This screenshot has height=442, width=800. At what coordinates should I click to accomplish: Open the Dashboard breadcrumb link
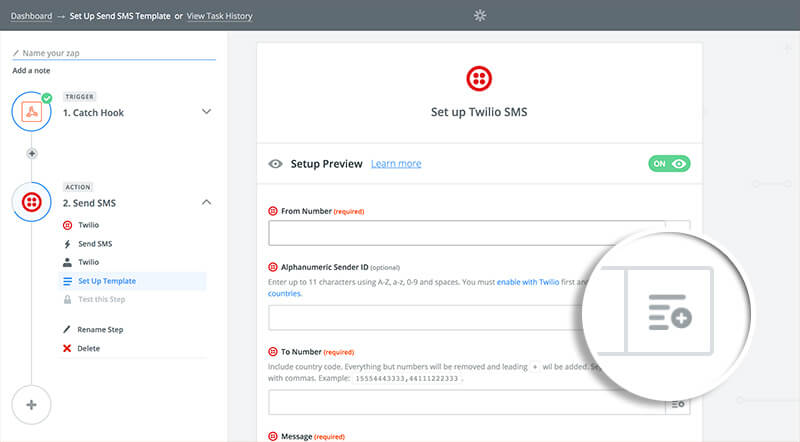[31, 16]
